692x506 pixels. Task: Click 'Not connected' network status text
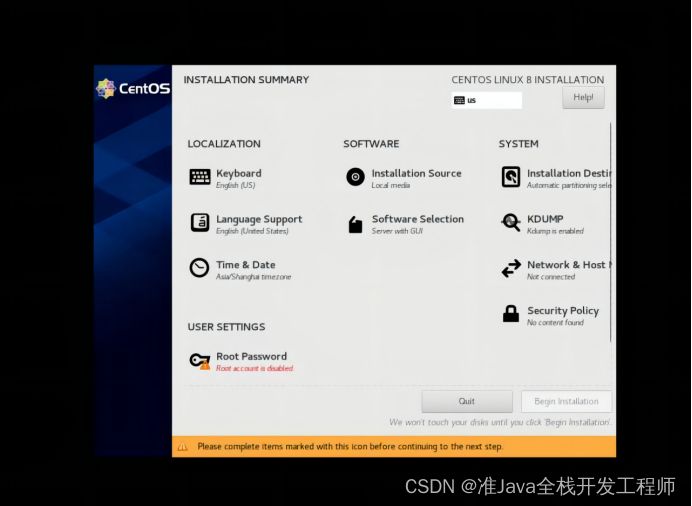[551, 277]
